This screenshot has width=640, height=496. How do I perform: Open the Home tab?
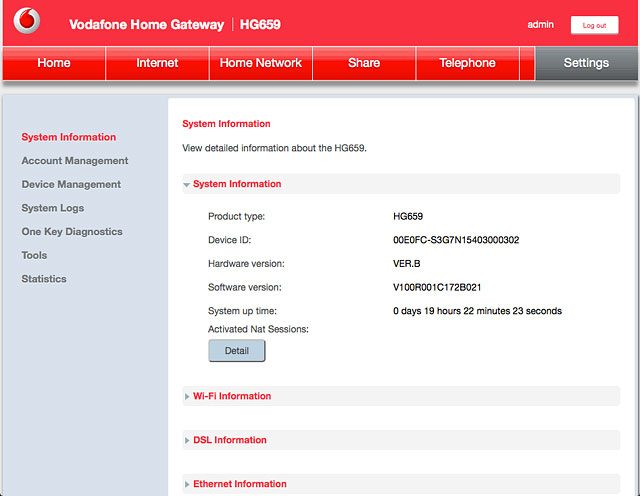click(54, 63)
